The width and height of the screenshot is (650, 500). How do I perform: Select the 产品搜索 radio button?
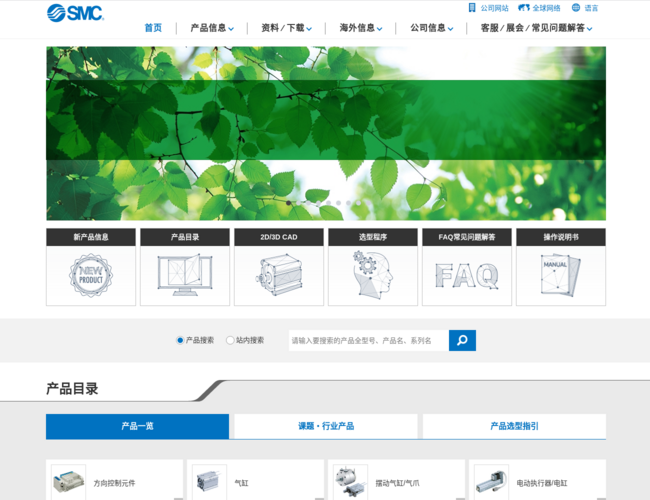pyautogui.click(x=180, y=340)
